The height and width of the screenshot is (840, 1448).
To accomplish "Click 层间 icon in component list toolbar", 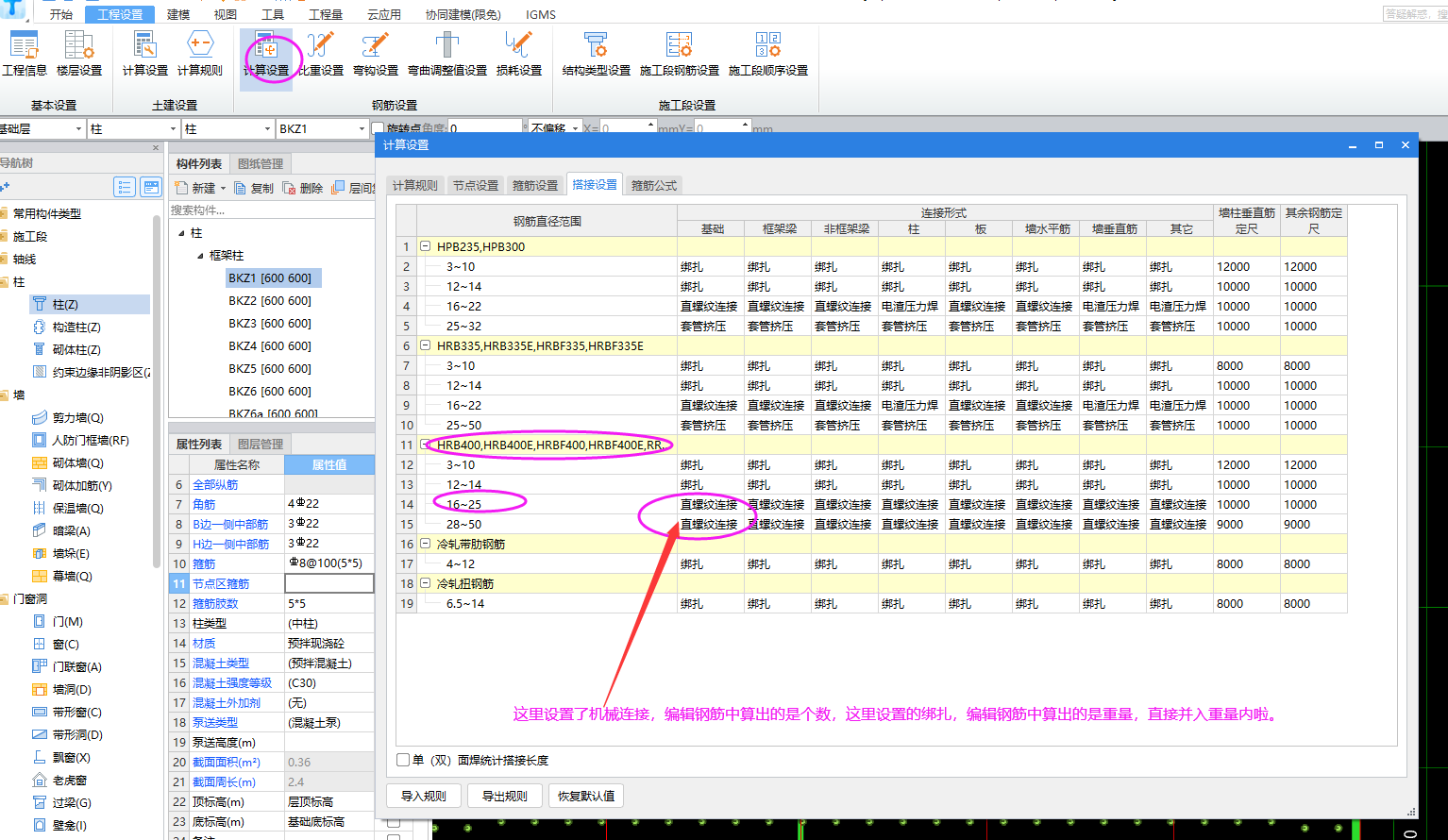I will 339,188.
